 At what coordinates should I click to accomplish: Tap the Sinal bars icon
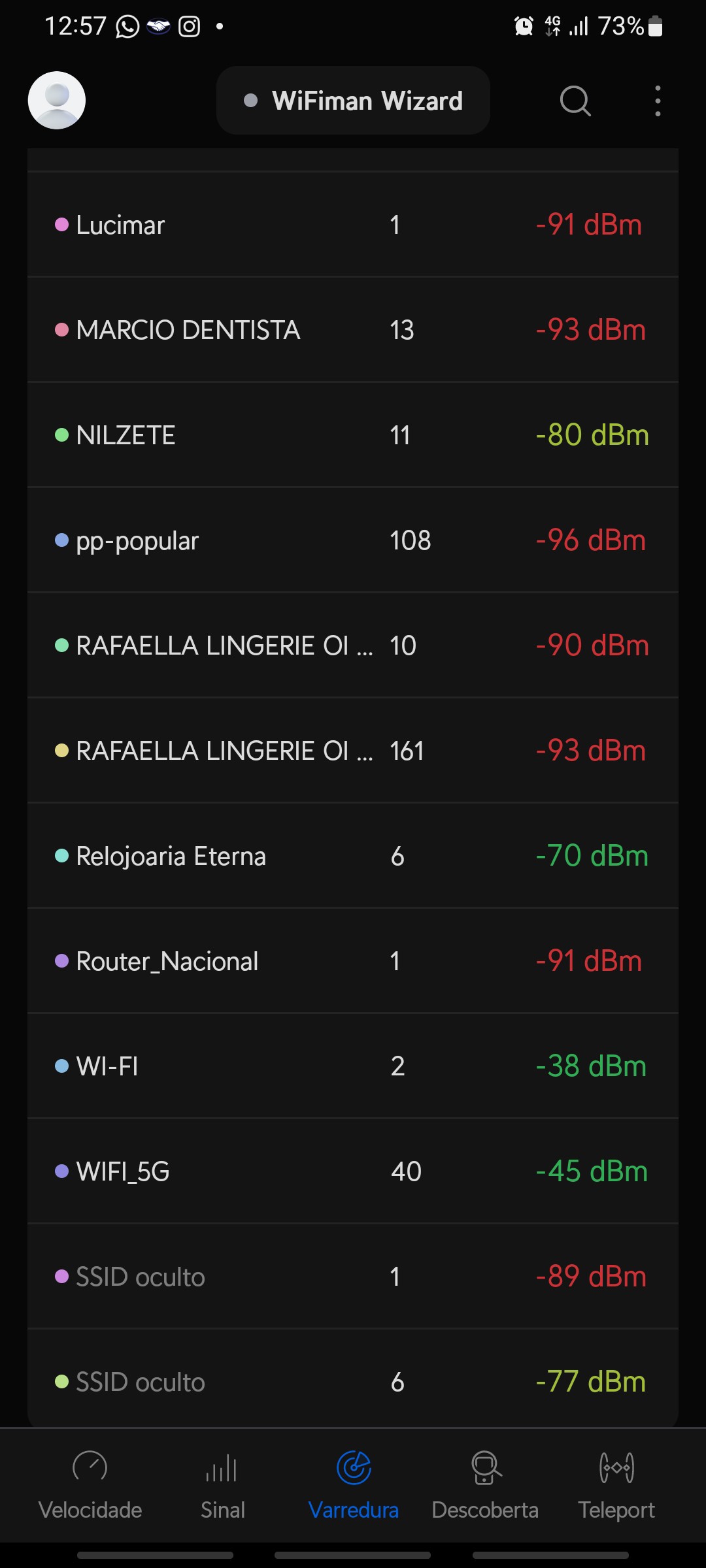[222, 1467]
